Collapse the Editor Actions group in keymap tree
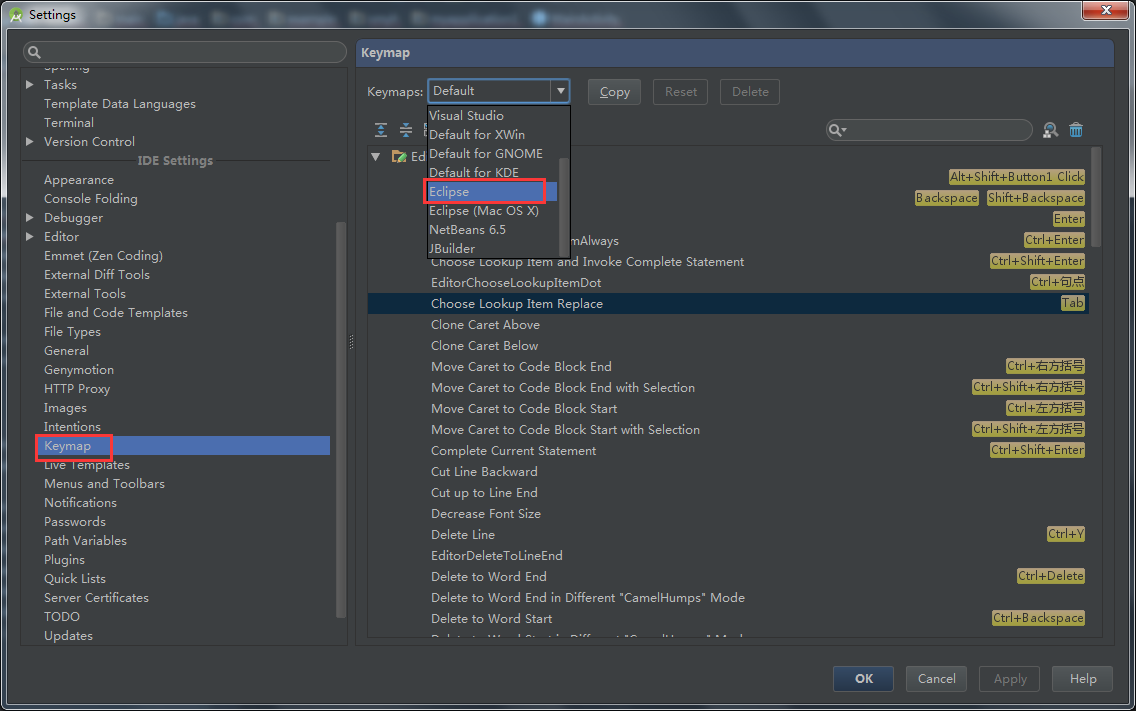The width and height of the screenshot is (1136, 711). click(x=376, y=157)
